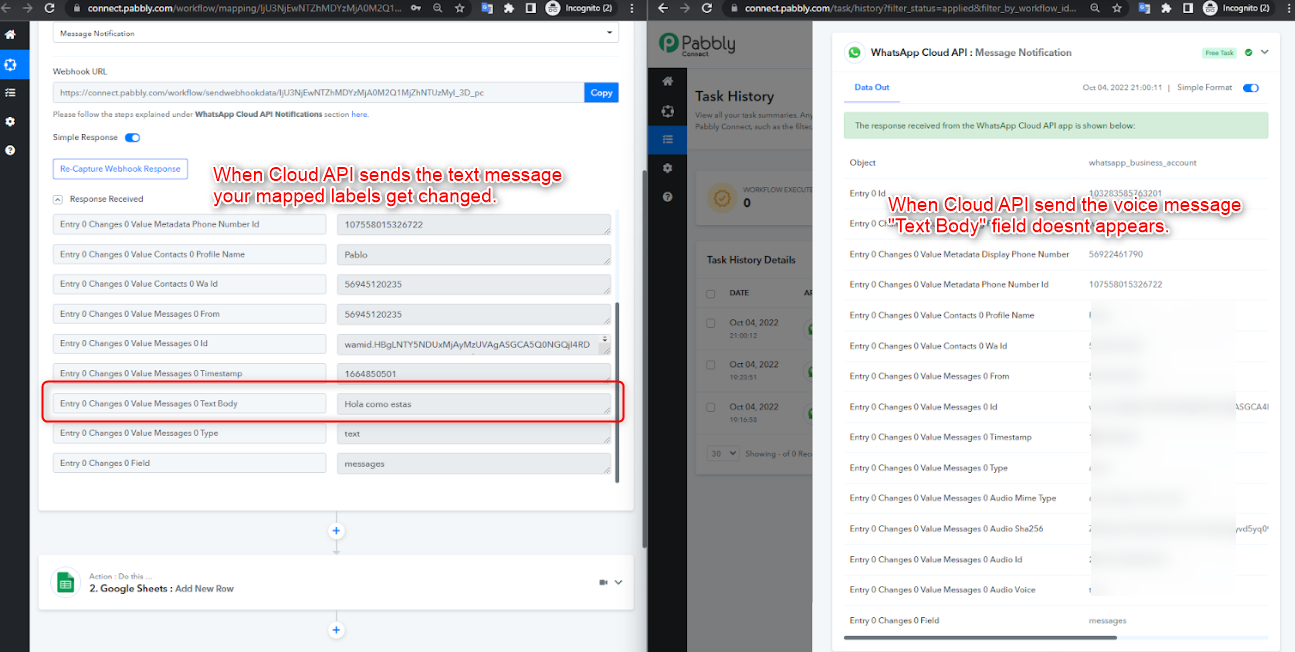Go back in the right browser window

662,8
